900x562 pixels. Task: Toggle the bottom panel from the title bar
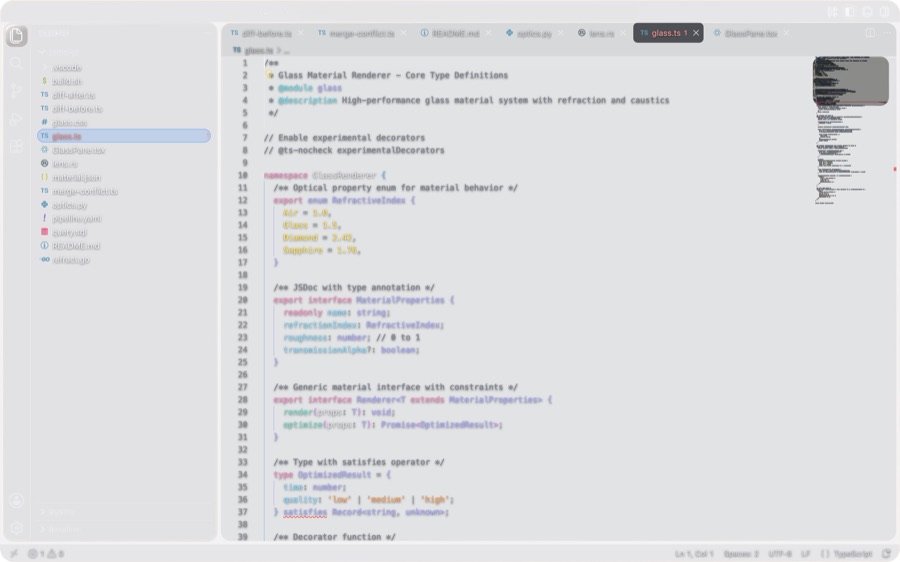pyautogui.click(x=867, y=11)
